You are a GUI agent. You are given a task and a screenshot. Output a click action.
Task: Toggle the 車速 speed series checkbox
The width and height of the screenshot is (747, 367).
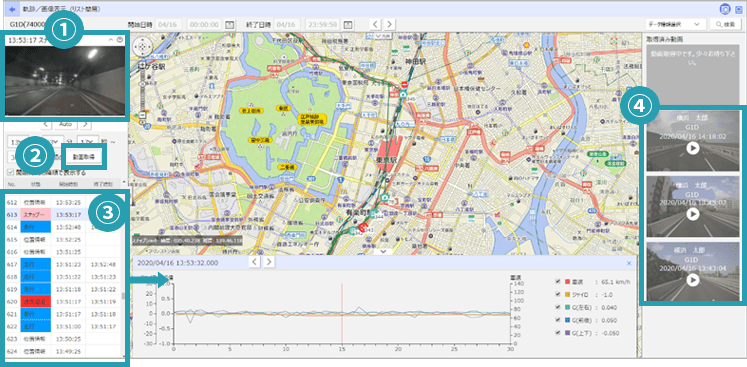pos(558,282)
